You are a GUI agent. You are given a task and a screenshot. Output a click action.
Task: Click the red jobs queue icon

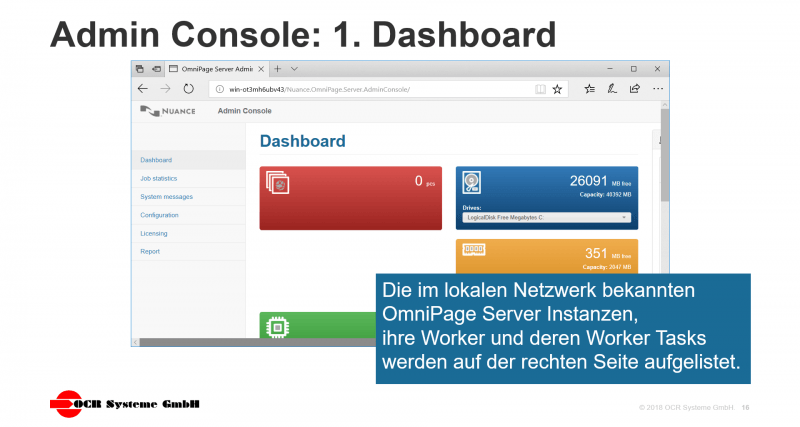click(278, 182)
